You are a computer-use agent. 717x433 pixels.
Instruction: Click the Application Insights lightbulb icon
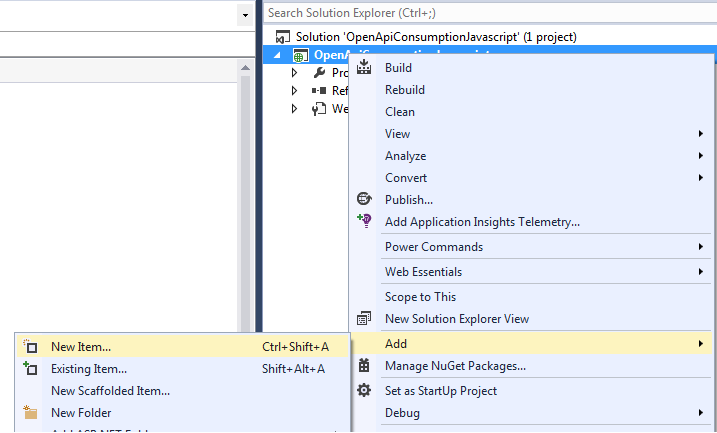364,222
